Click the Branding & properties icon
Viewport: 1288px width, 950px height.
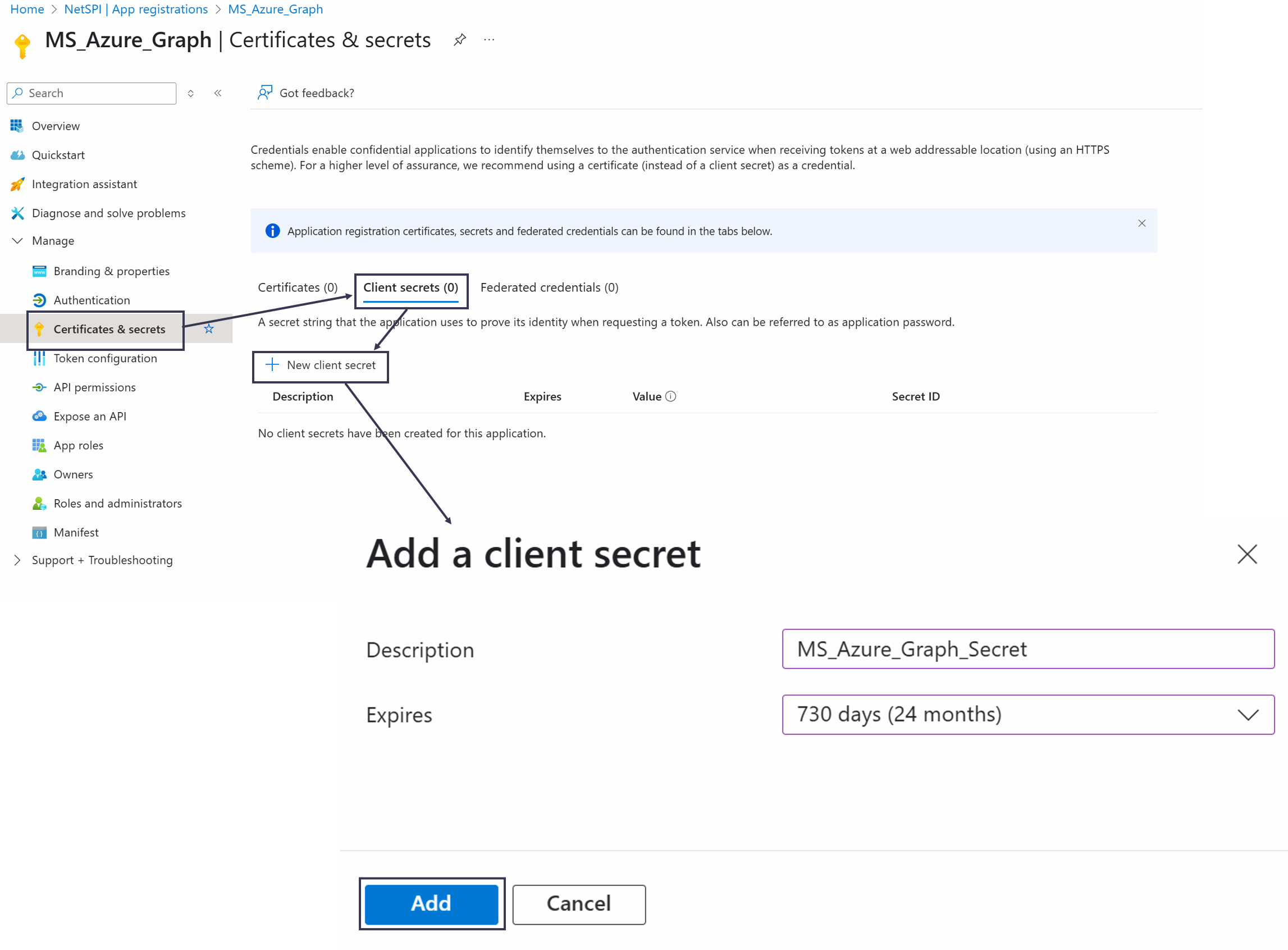click(x=39, y=271)
